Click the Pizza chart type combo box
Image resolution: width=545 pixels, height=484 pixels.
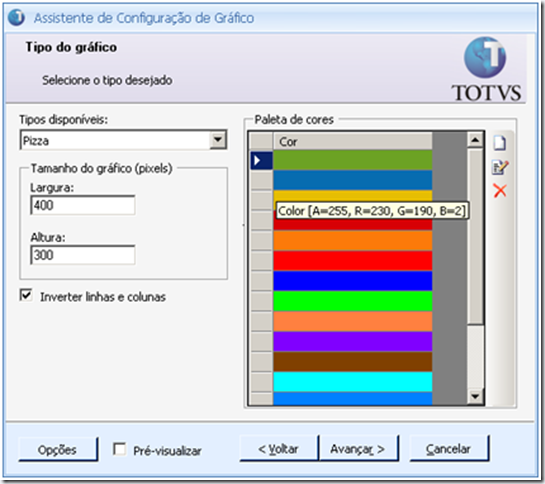tap(123, 140)
